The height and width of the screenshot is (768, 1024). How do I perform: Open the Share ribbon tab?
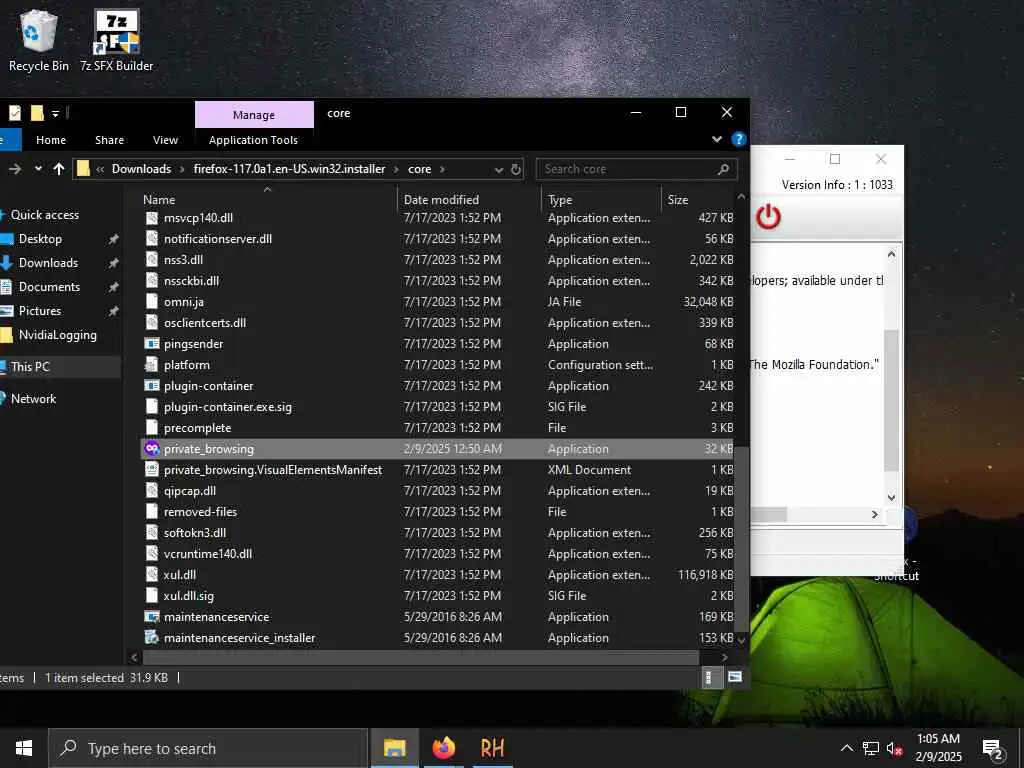(109, 140)
